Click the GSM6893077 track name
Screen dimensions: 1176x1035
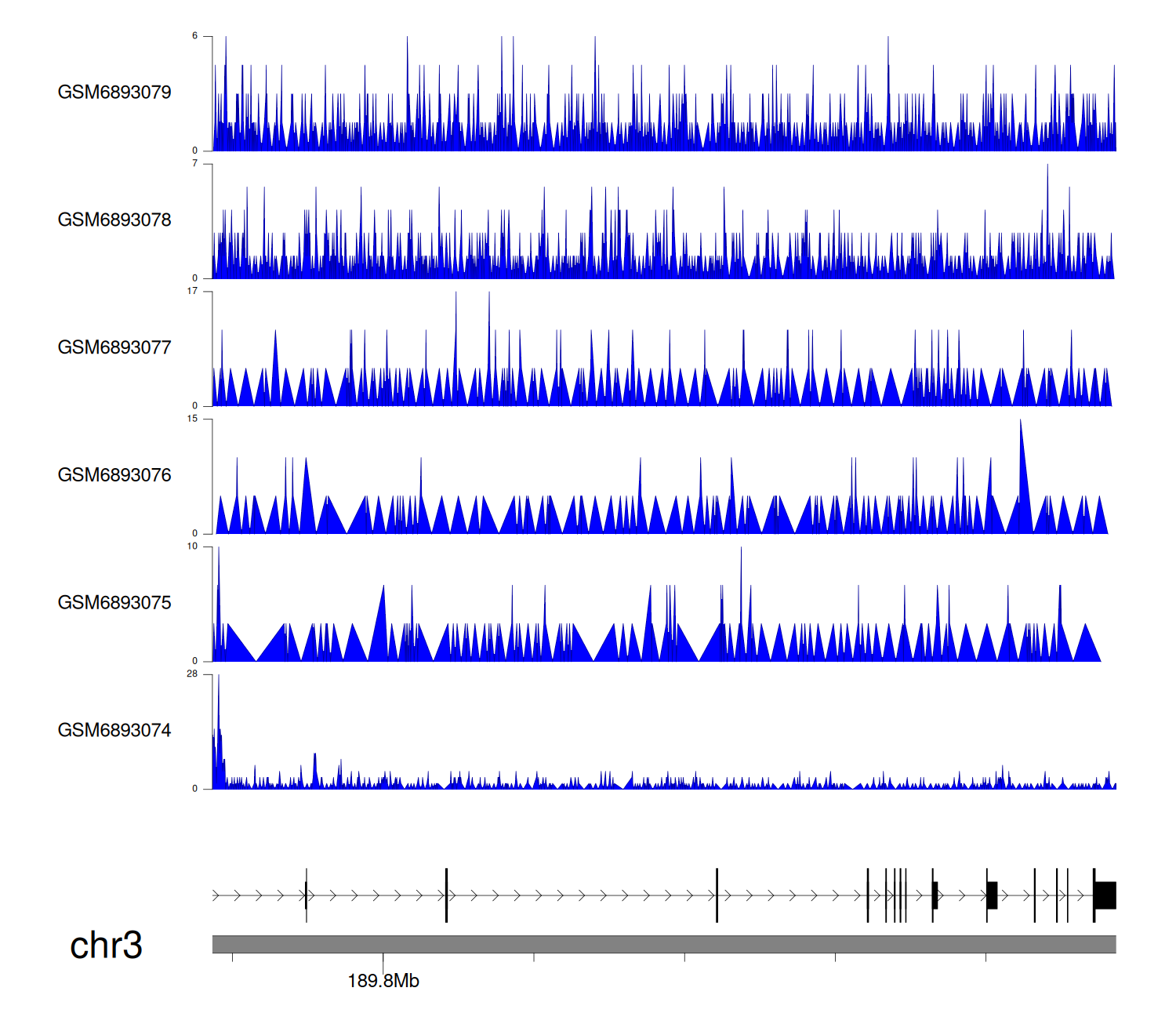click(114, 347)
